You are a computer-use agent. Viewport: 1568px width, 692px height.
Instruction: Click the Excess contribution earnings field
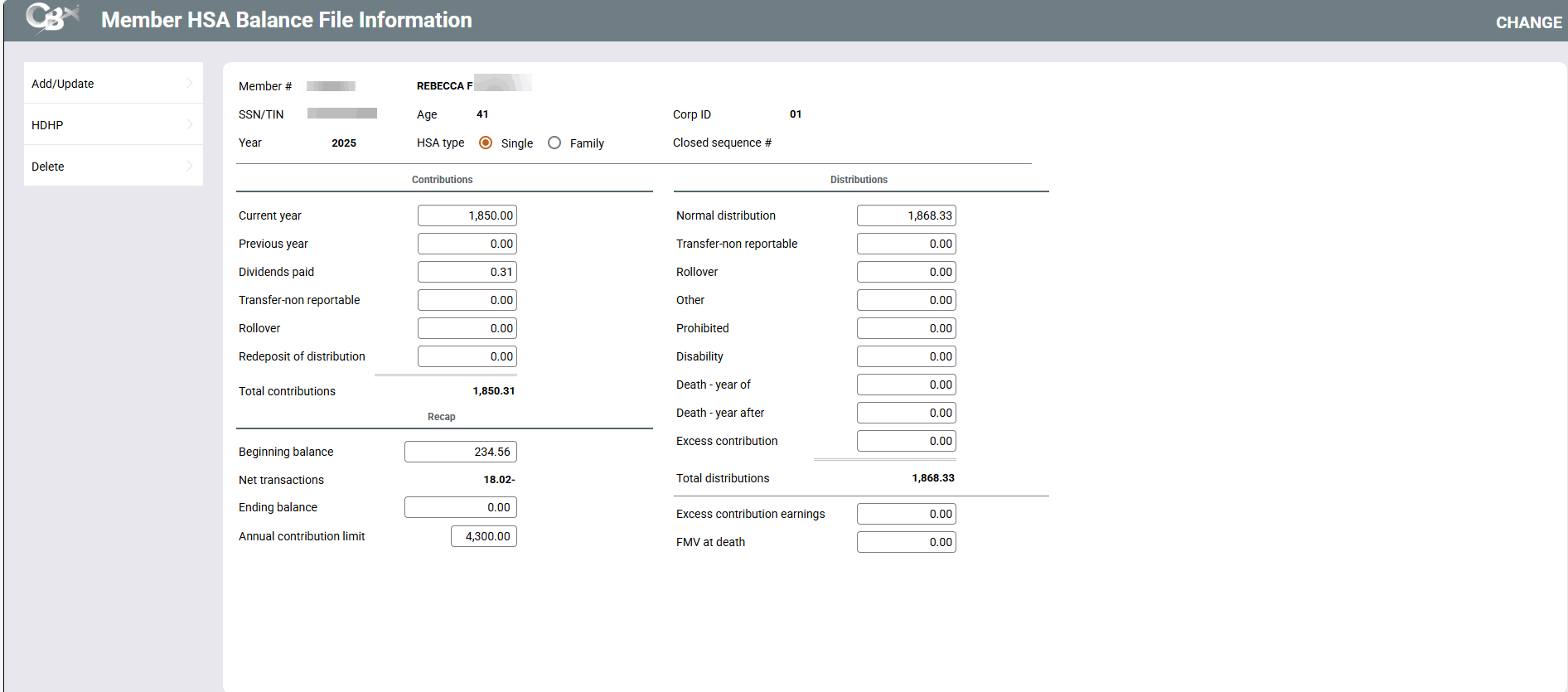pyautogui.click(x=906, y=514)
